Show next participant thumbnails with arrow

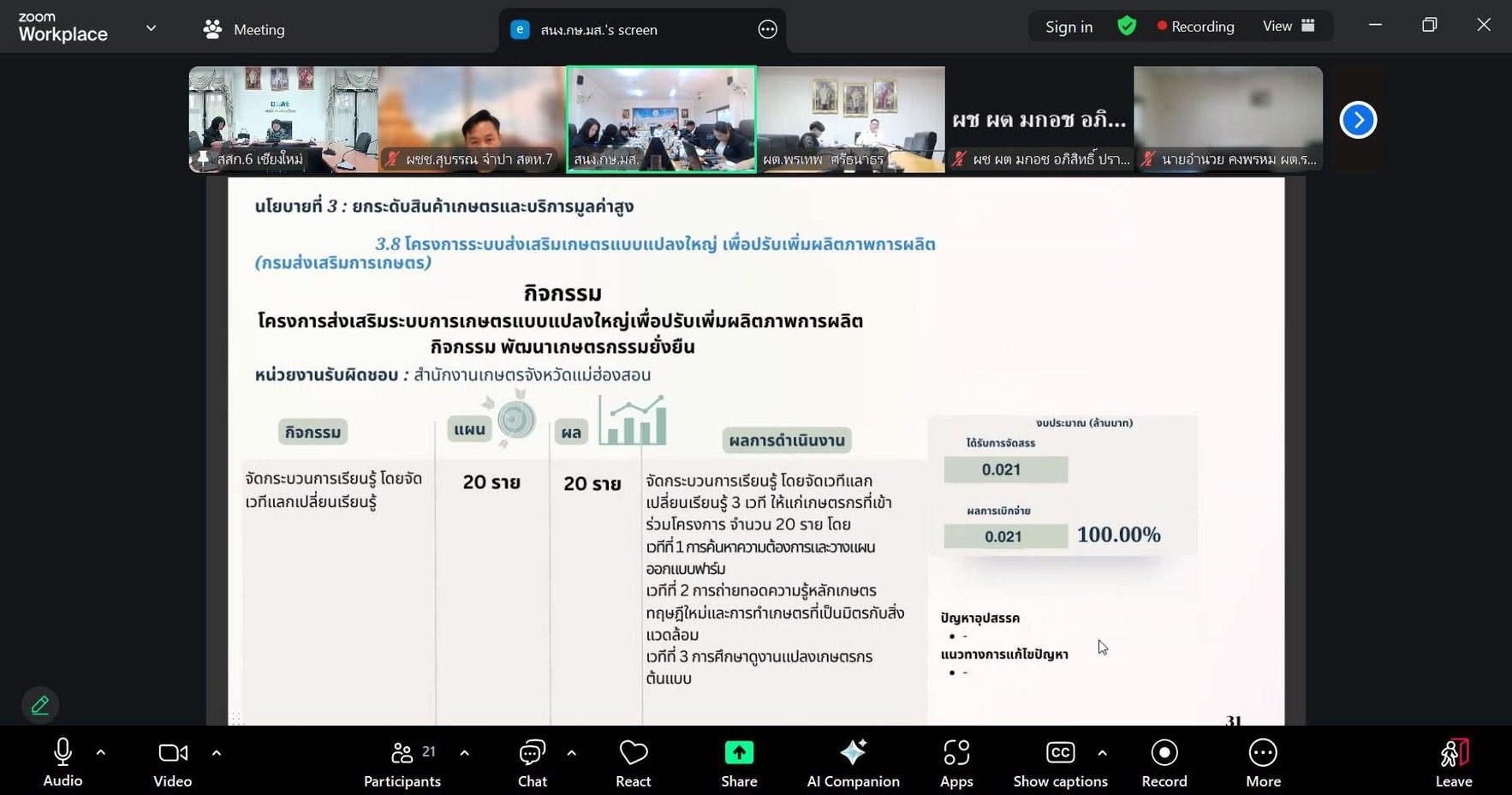pos(1358,120)
